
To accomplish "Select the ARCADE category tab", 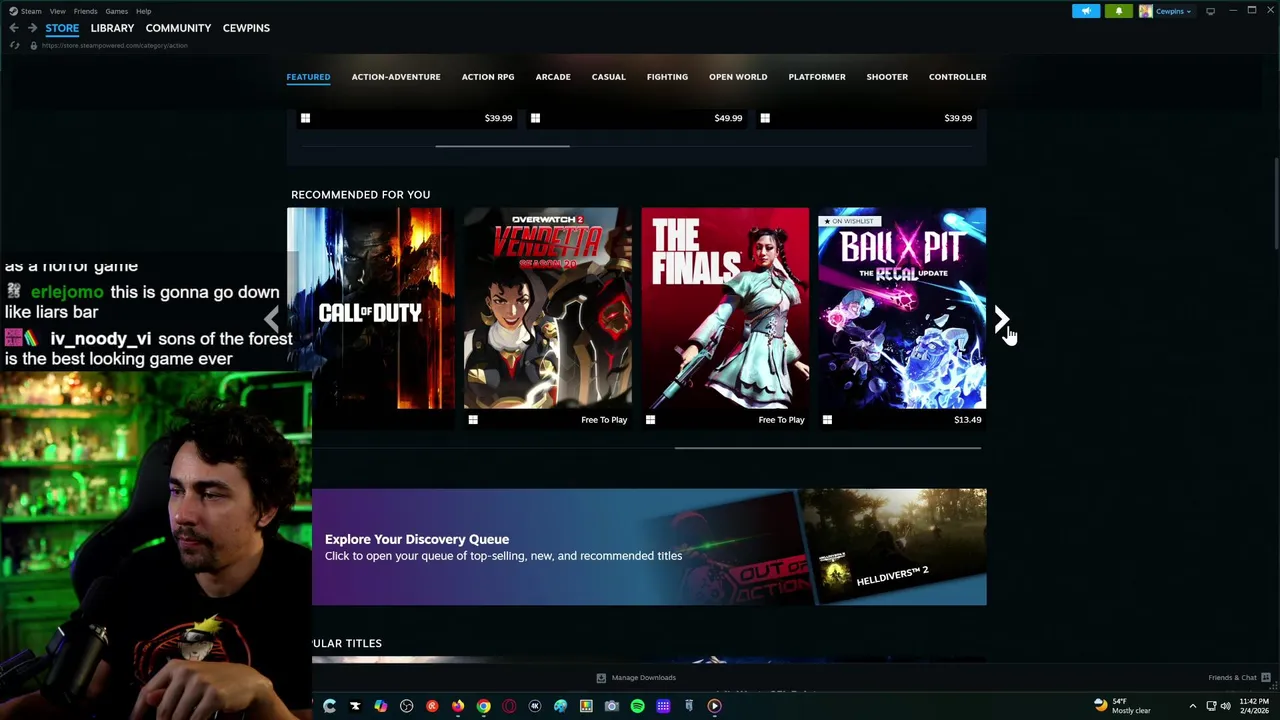I will [x=553, y=77].
